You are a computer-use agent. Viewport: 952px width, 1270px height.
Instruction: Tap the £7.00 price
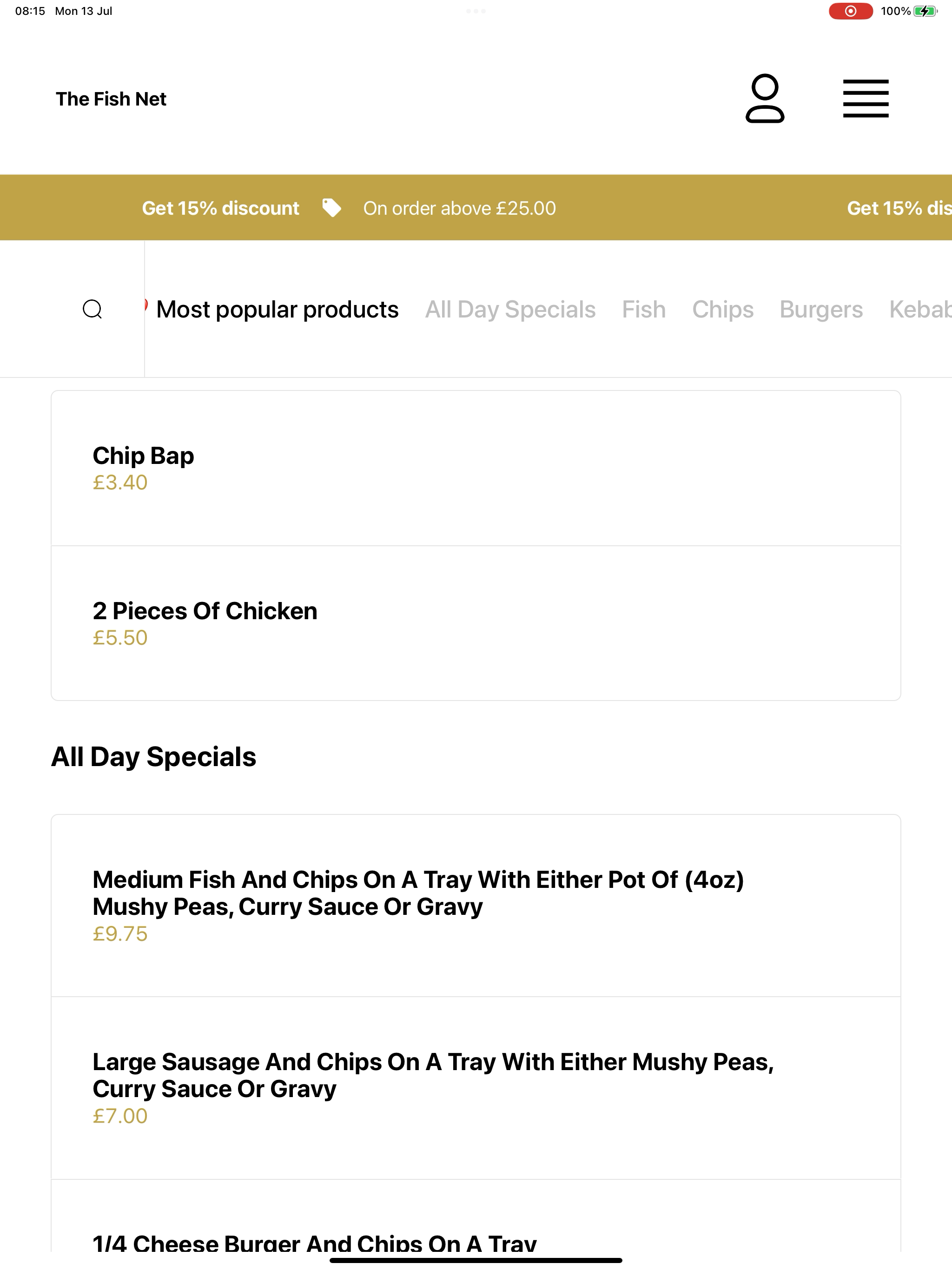point(120,1116)
